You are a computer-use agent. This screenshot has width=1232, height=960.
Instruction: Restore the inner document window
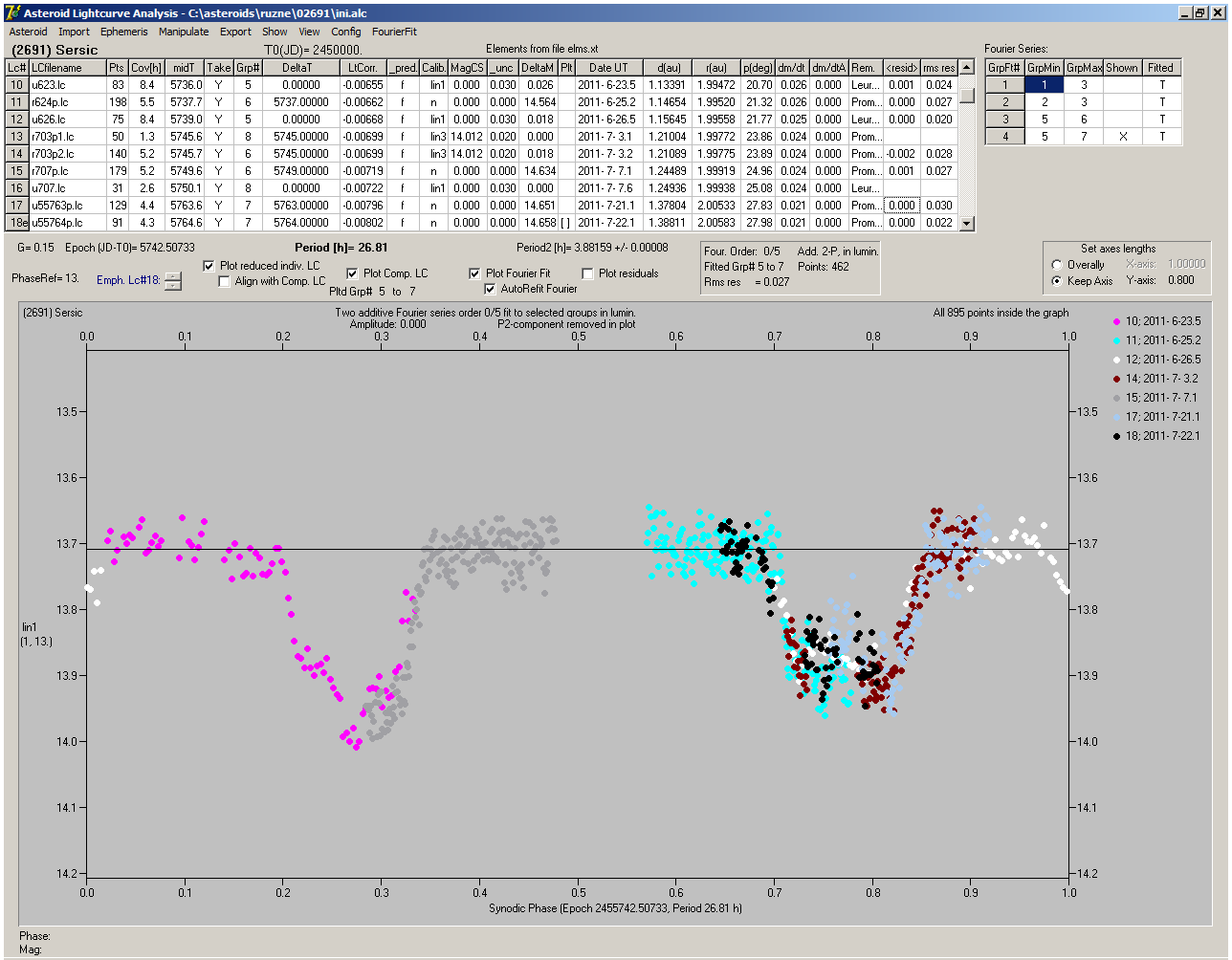(1200, 12)
